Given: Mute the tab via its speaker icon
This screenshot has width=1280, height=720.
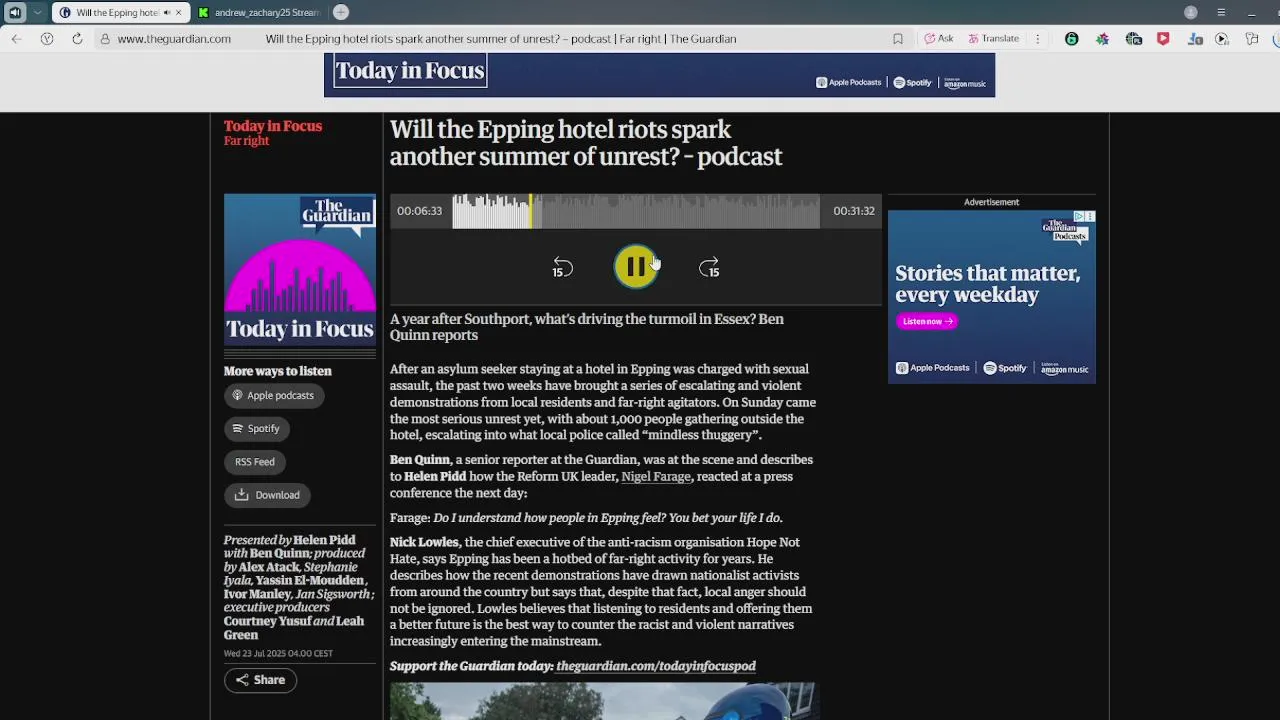Looking at the screenshot, I should pos(166,13).
